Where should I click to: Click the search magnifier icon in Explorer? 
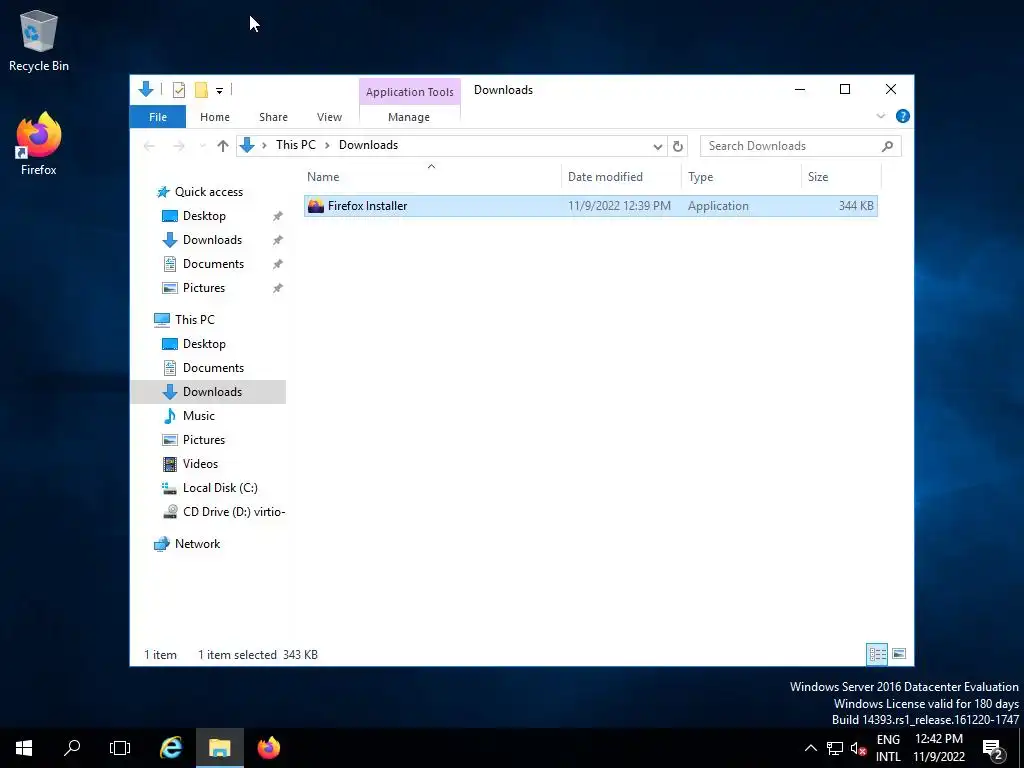click(887, 146)
